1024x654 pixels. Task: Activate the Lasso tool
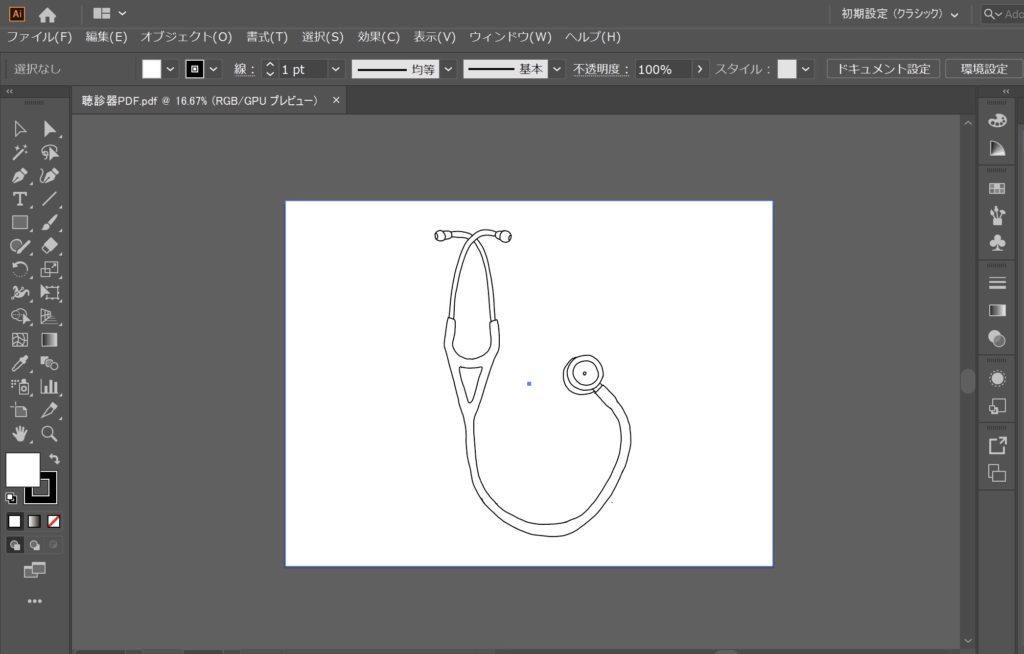pos(50,152)
